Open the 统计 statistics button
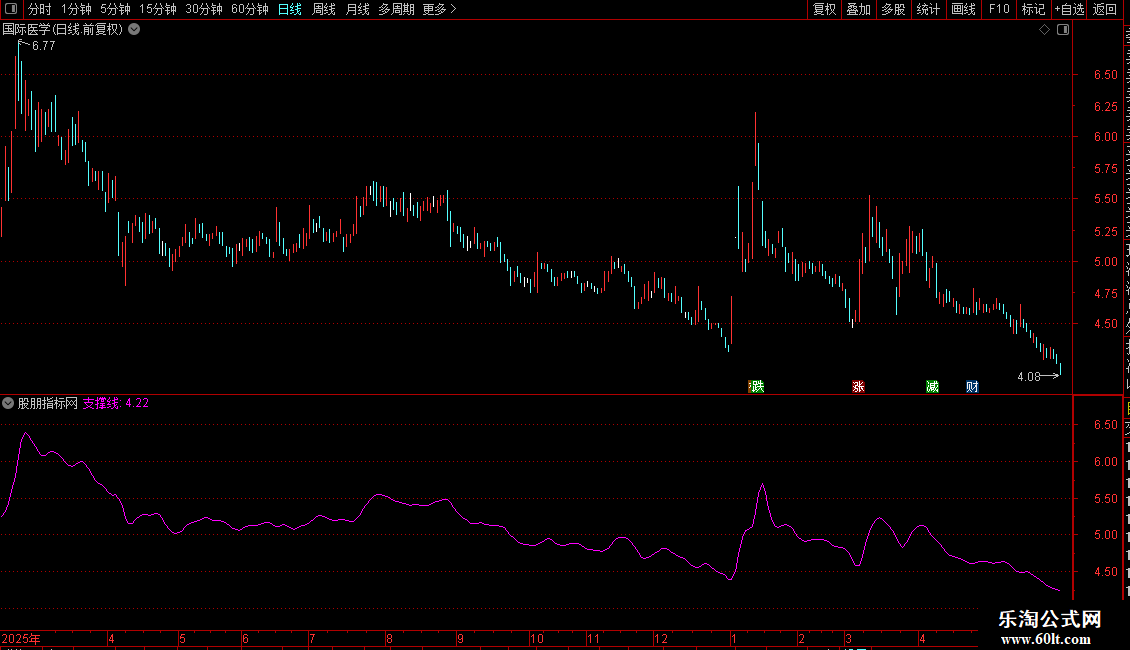The width and height of the screenshot is (1130, 650). pyautogui.click(x=928, y=9)
